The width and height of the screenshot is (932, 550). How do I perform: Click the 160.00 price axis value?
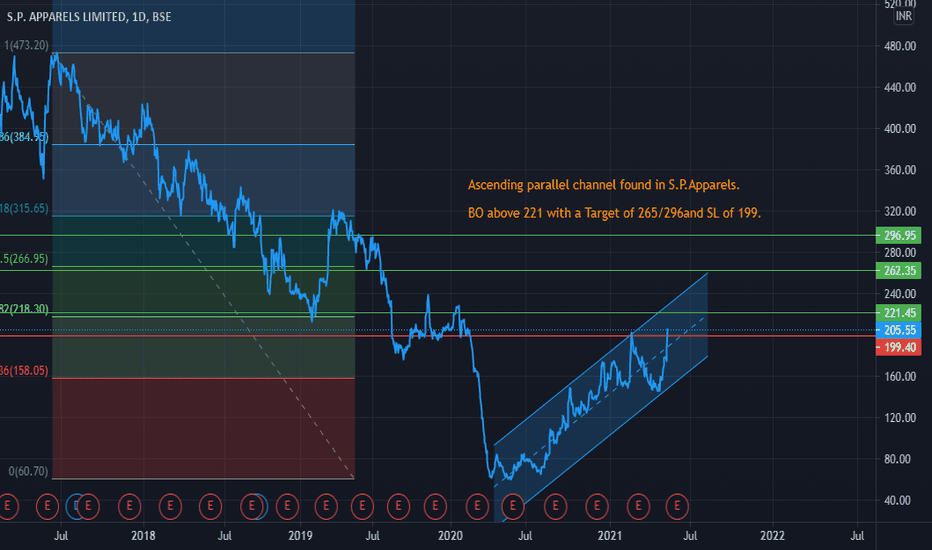[900, 376]
